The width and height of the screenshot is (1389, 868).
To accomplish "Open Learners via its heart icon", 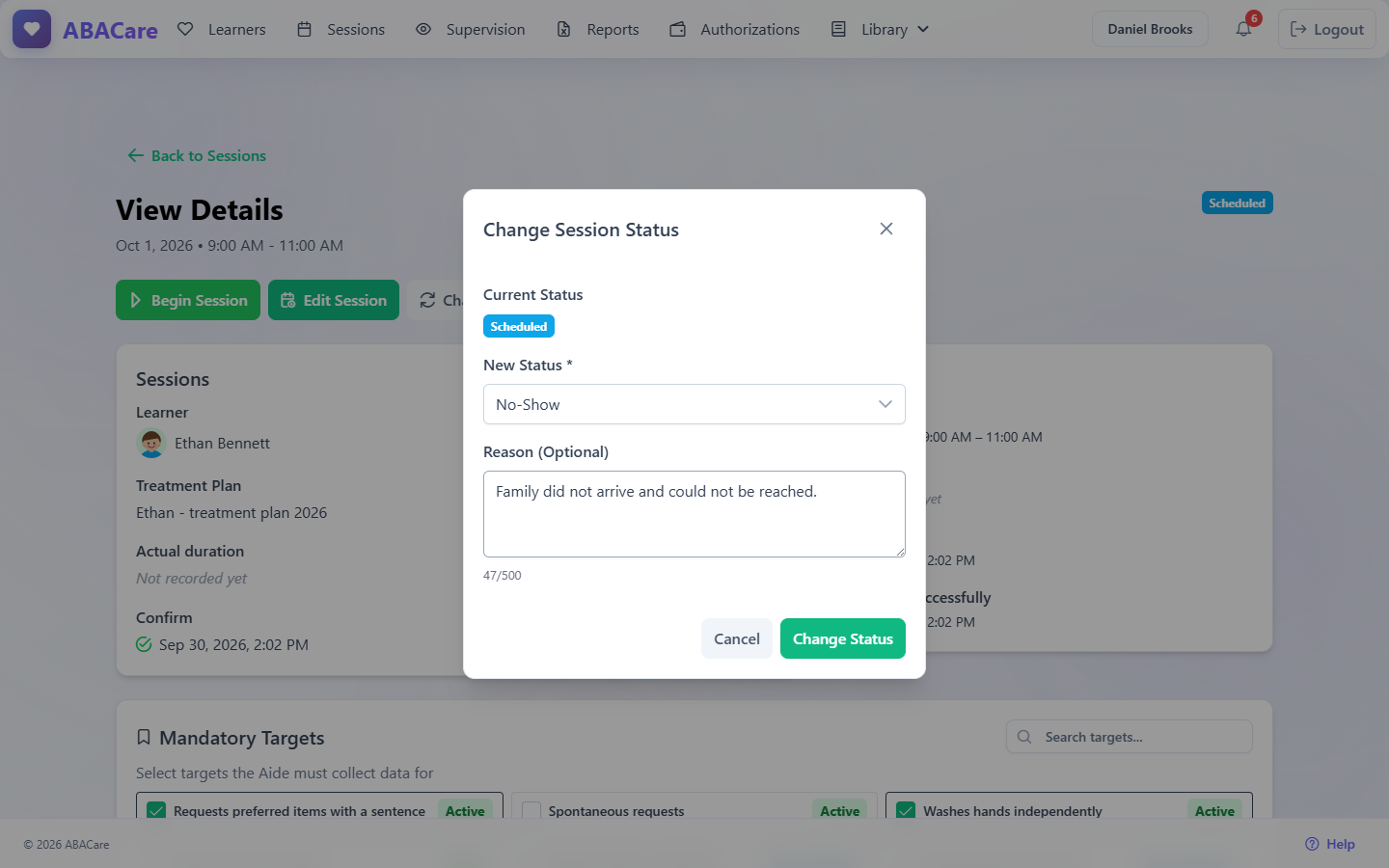I will click(x=185, y=29).
